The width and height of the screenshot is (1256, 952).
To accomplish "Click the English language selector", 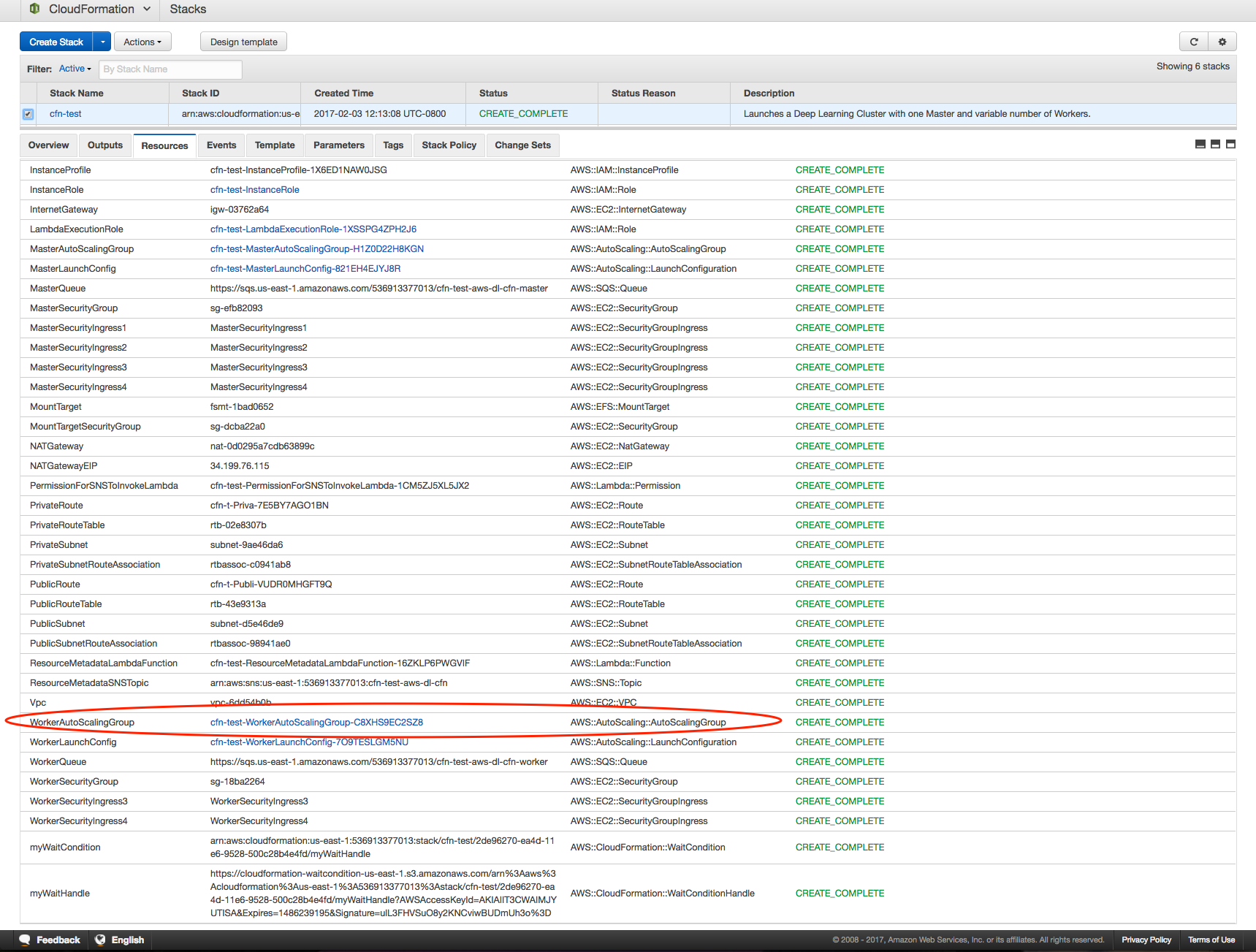I will pyautogui.click(x=120, y=940).
